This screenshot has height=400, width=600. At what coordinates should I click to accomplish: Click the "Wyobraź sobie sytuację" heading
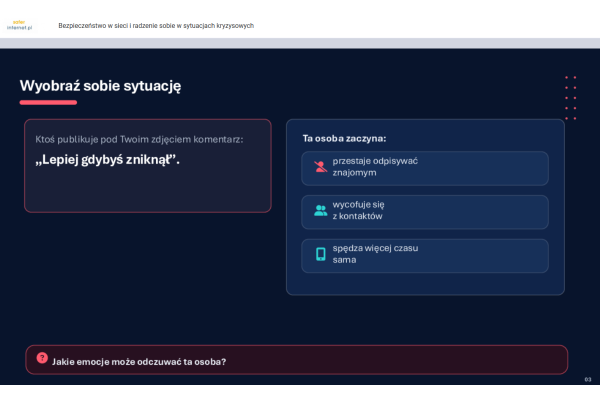point(100,86)
